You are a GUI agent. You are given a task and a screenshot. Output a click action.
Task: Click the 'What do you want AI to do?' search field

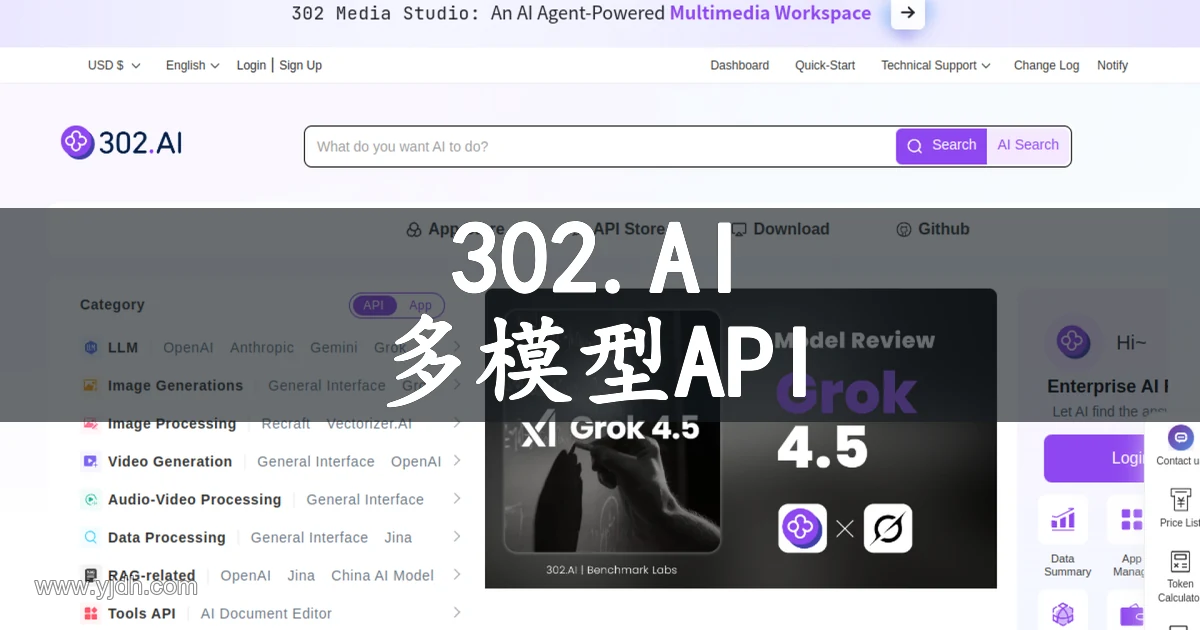[600, 146]
